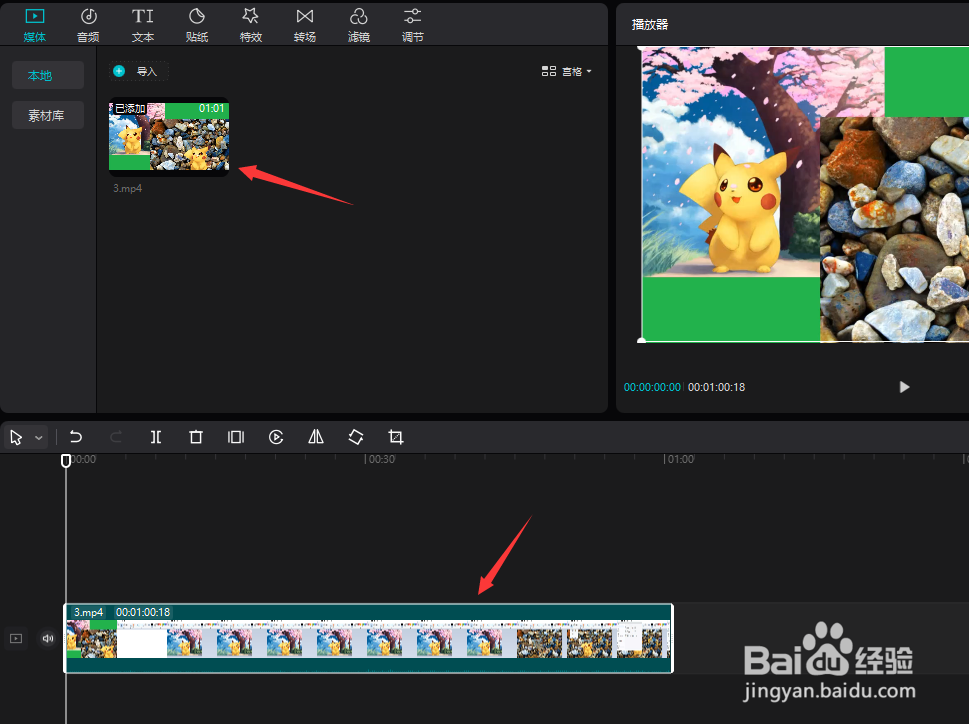Click the preview image in the player
The width and height of the screenshot is (969, 724).
click(805, 194)
